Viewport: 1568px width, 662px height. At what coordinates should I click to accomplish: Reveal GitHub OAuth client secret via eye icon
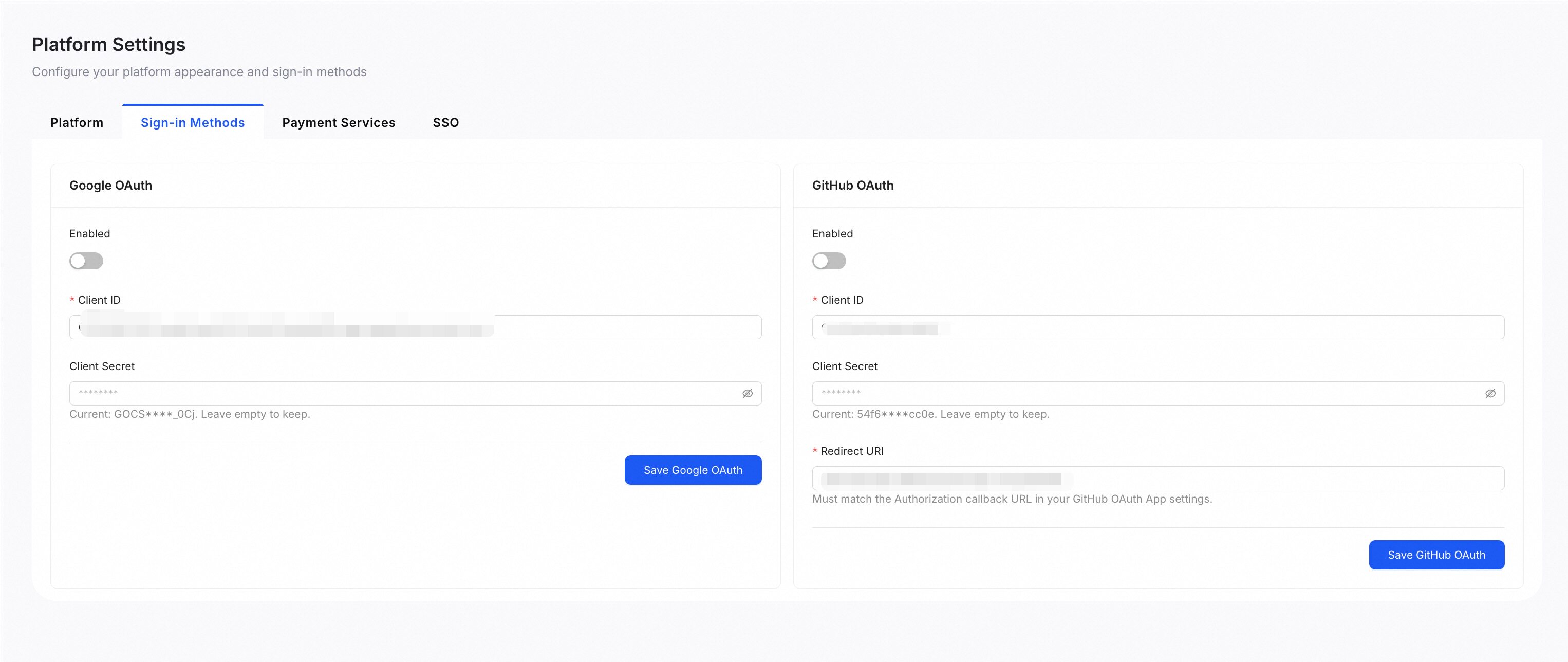point(1490,393)
